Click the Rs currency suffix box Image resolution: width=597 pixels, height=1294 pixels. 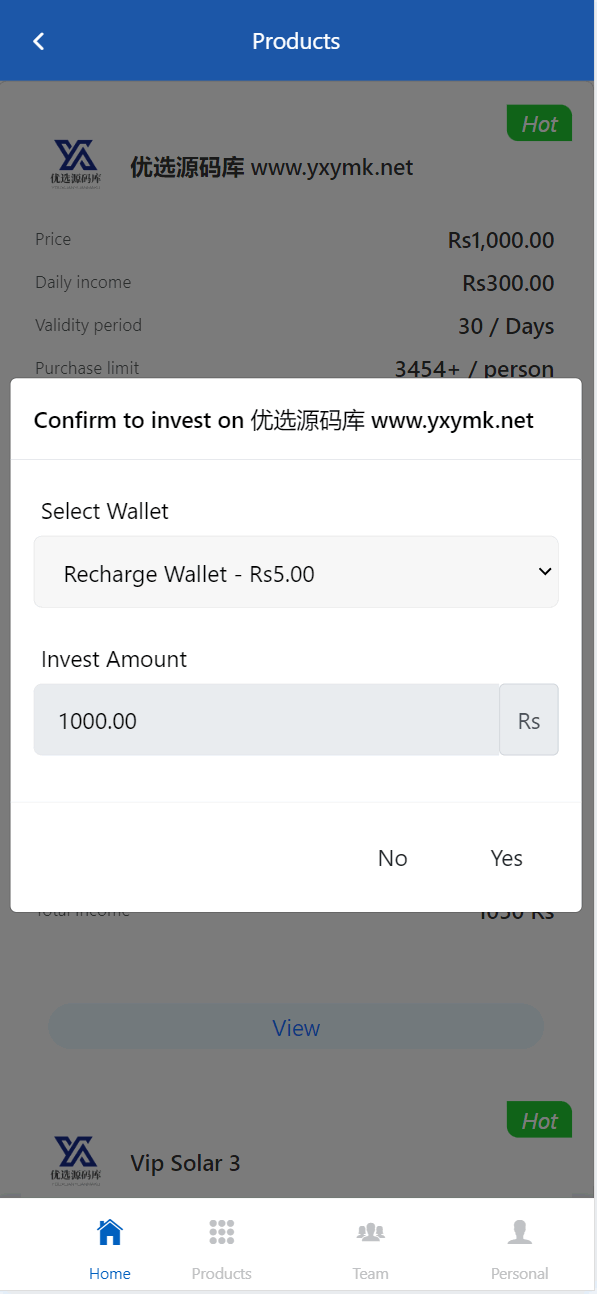(x=529, y=720)
